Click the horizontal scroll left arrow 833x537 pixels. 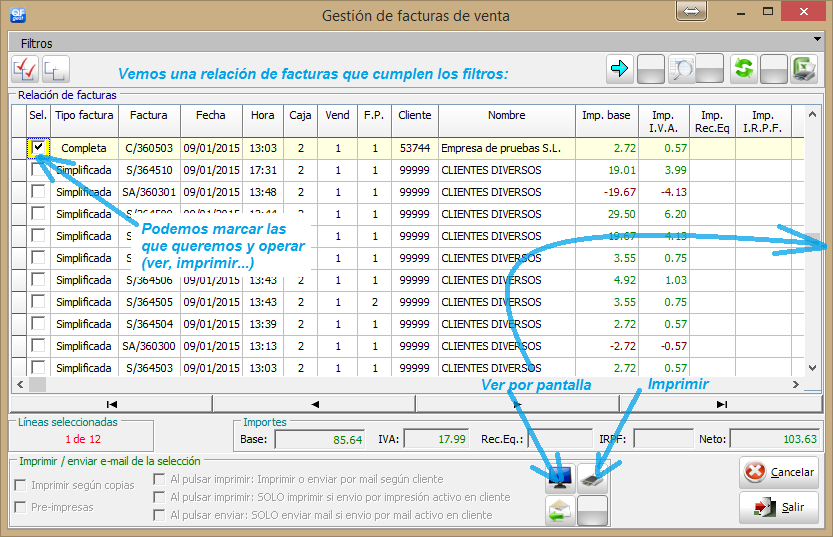click(x=20, y=384)
